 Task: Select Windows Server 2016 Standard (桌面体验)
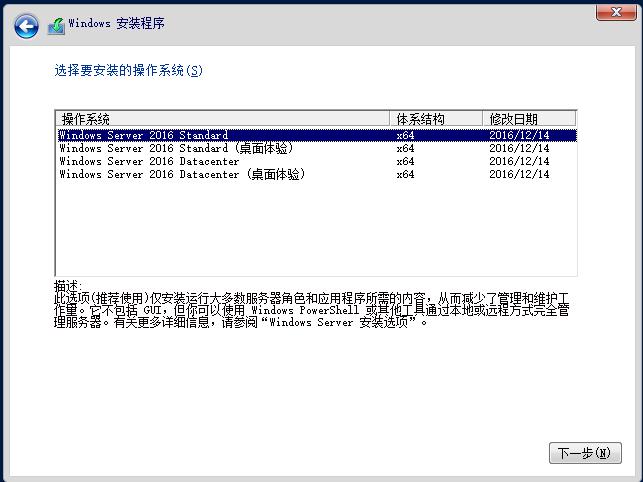[x=317, y=148]
